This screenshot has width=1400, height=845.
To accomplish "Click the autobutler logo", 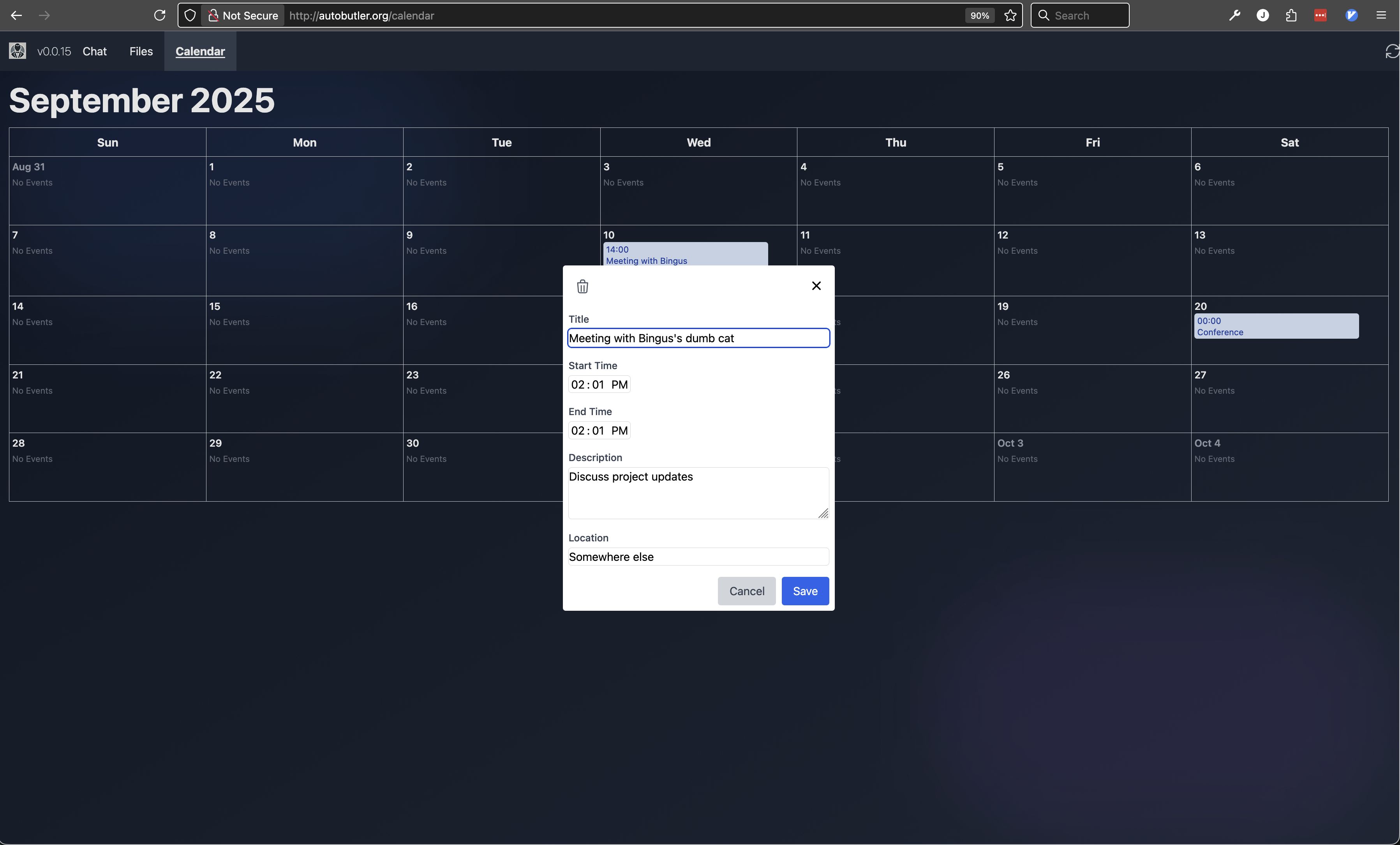I will click(17, 51).
